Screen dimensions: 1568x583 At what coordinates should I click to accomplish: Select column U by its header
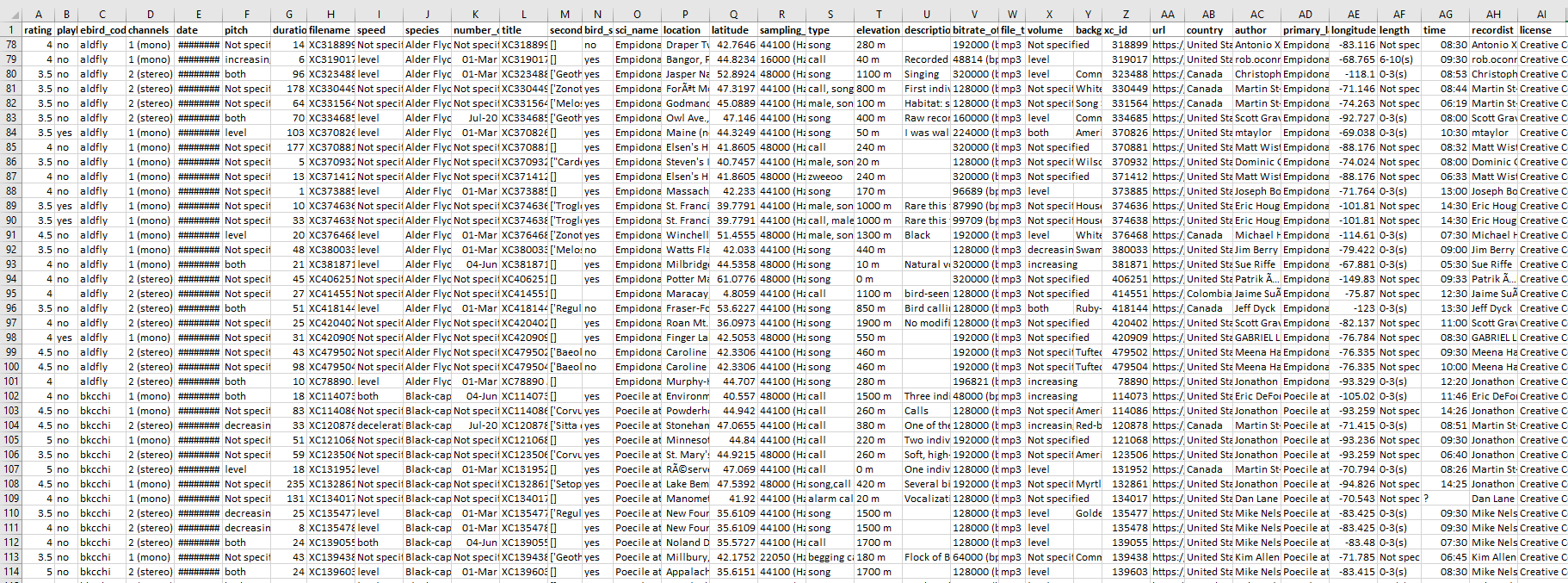[927, 14]
